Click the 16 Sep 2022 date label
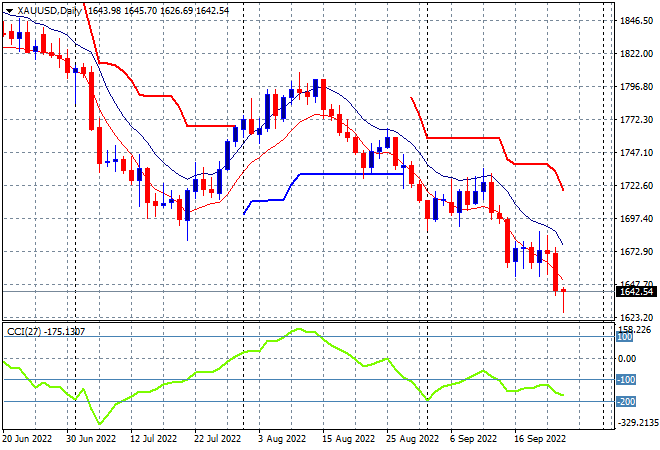The height and width of the screenshot is (450, 660). click(x=540, y=439)
